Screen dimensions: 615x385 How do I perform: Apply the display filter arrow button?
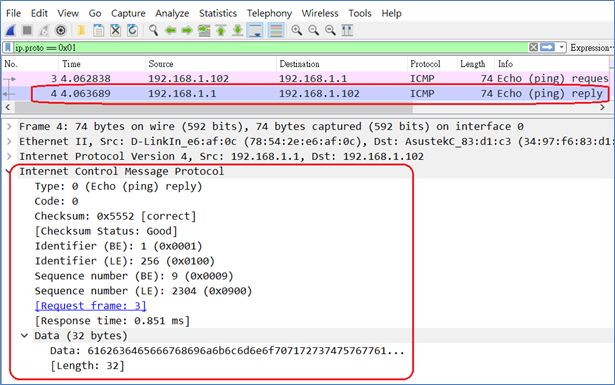coord(547,47)
